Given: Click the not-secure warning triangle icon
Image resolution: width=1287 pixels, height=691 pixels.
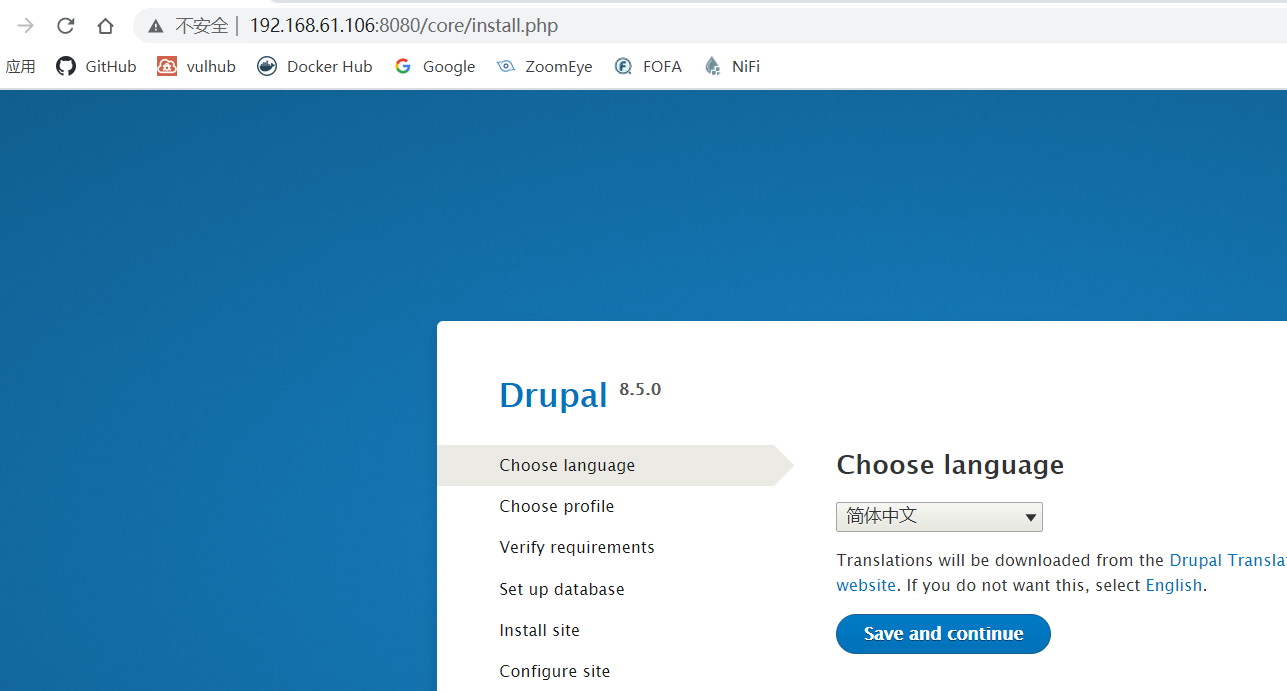Looking at the screenshot, I should (x=155, y=26).
